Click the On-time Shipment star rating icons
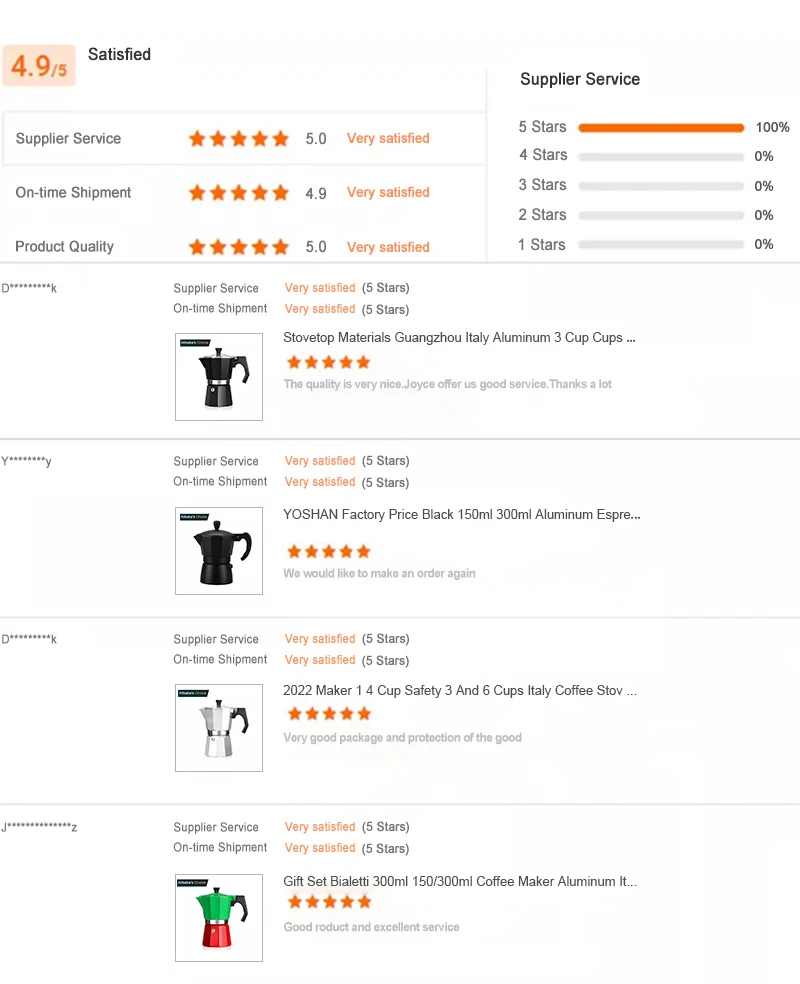 coord(238,193)
